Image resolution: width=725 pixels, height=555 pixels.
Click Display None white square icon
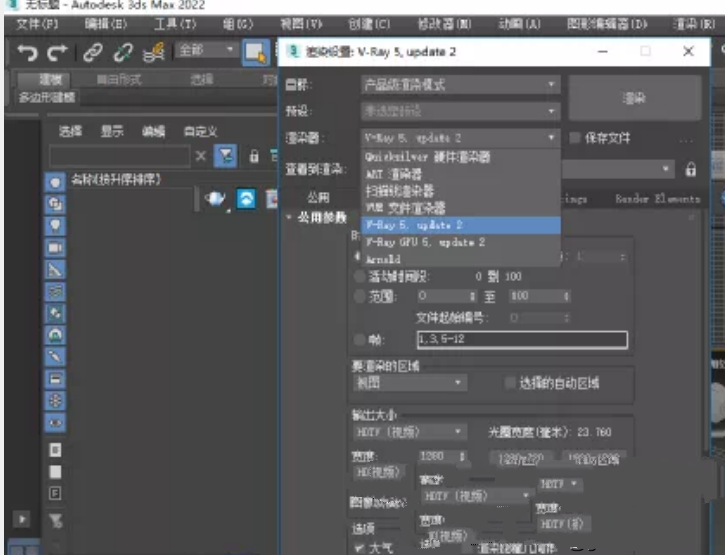(x=55, y=472)
